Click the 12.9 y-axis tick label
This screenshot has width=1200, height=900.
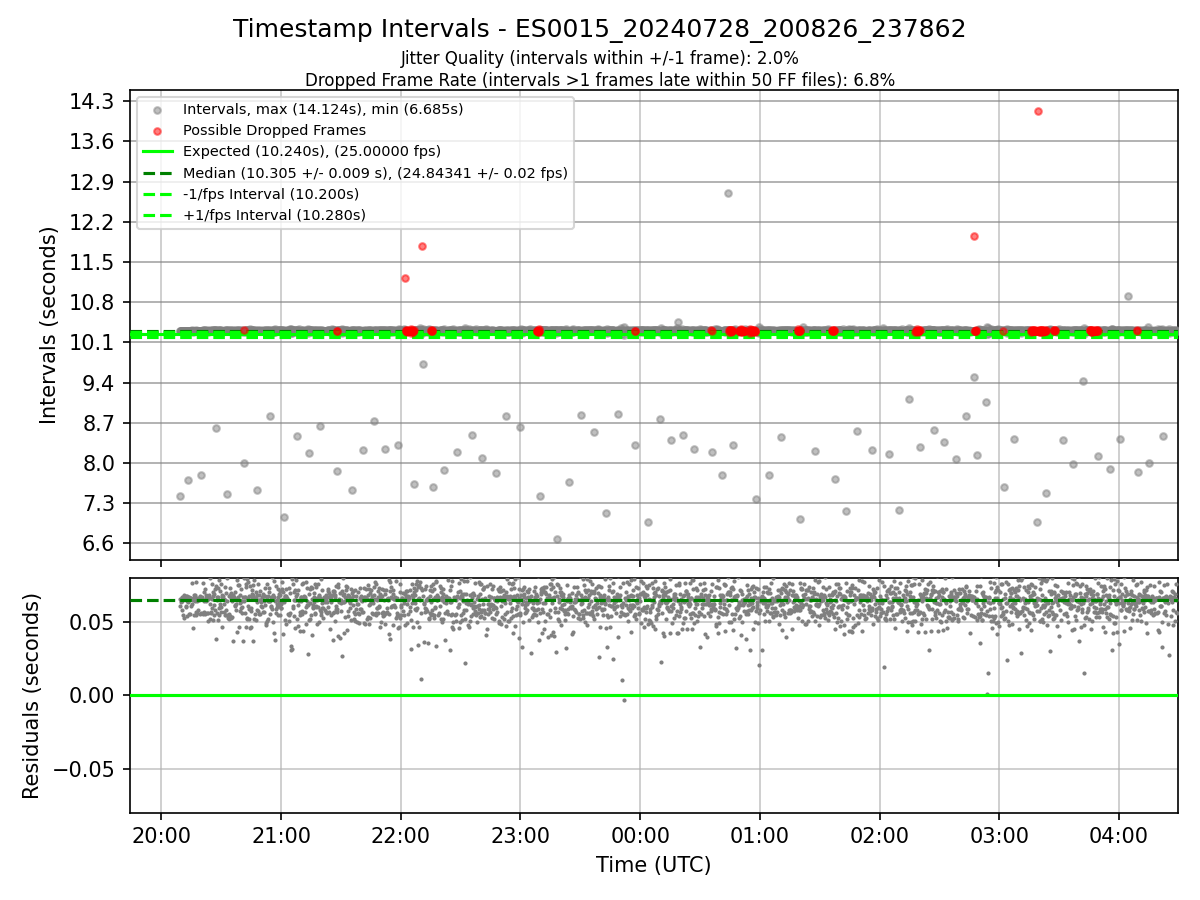pos(93,182)
